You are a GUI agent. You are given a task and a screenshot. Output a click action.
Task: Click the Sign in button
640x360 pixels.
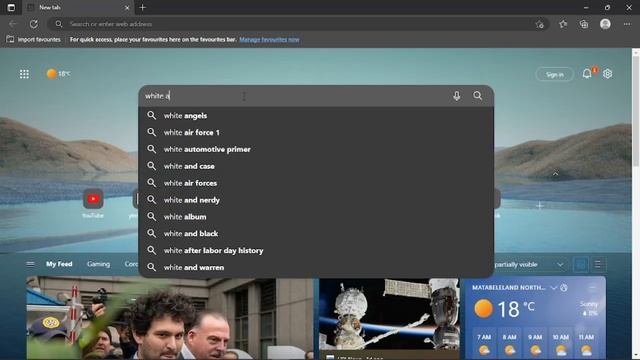pos(554,74)
